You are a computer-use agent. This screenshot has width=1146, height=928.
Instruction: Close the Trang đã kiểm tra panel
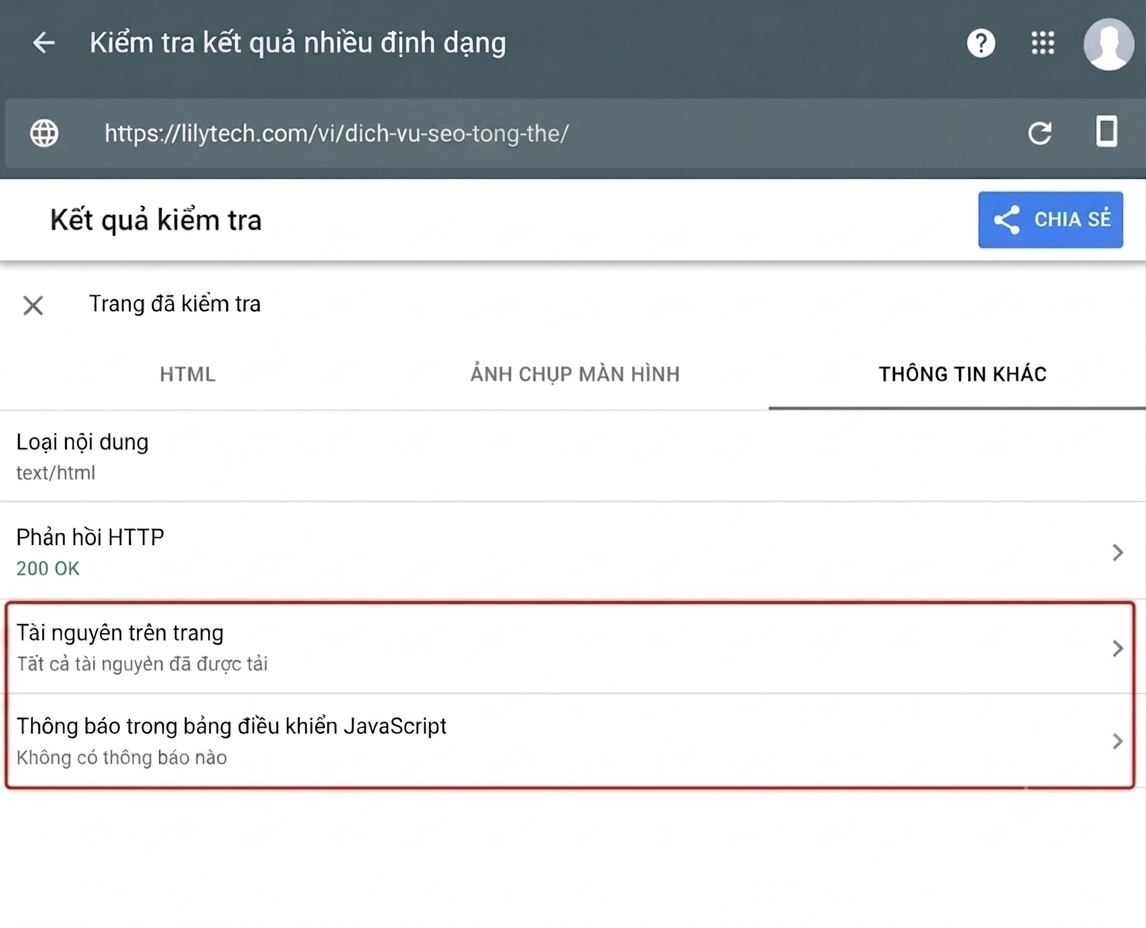click(x=33, y=305)
